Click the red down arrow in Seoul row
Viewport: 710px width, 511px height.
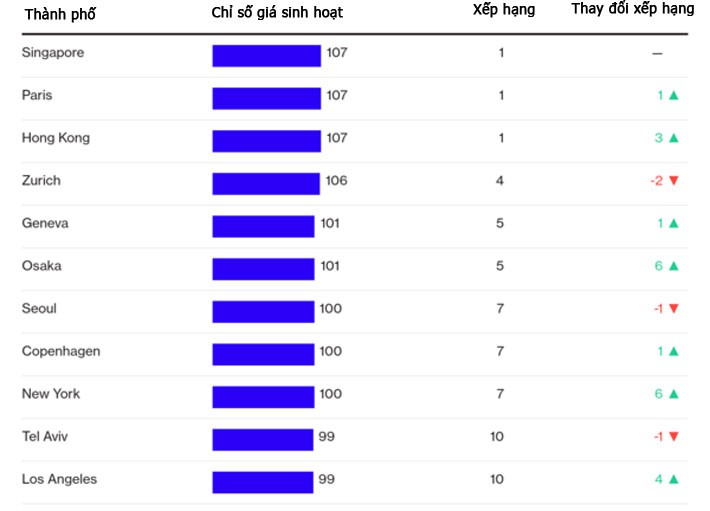click(x=674, y=309)
